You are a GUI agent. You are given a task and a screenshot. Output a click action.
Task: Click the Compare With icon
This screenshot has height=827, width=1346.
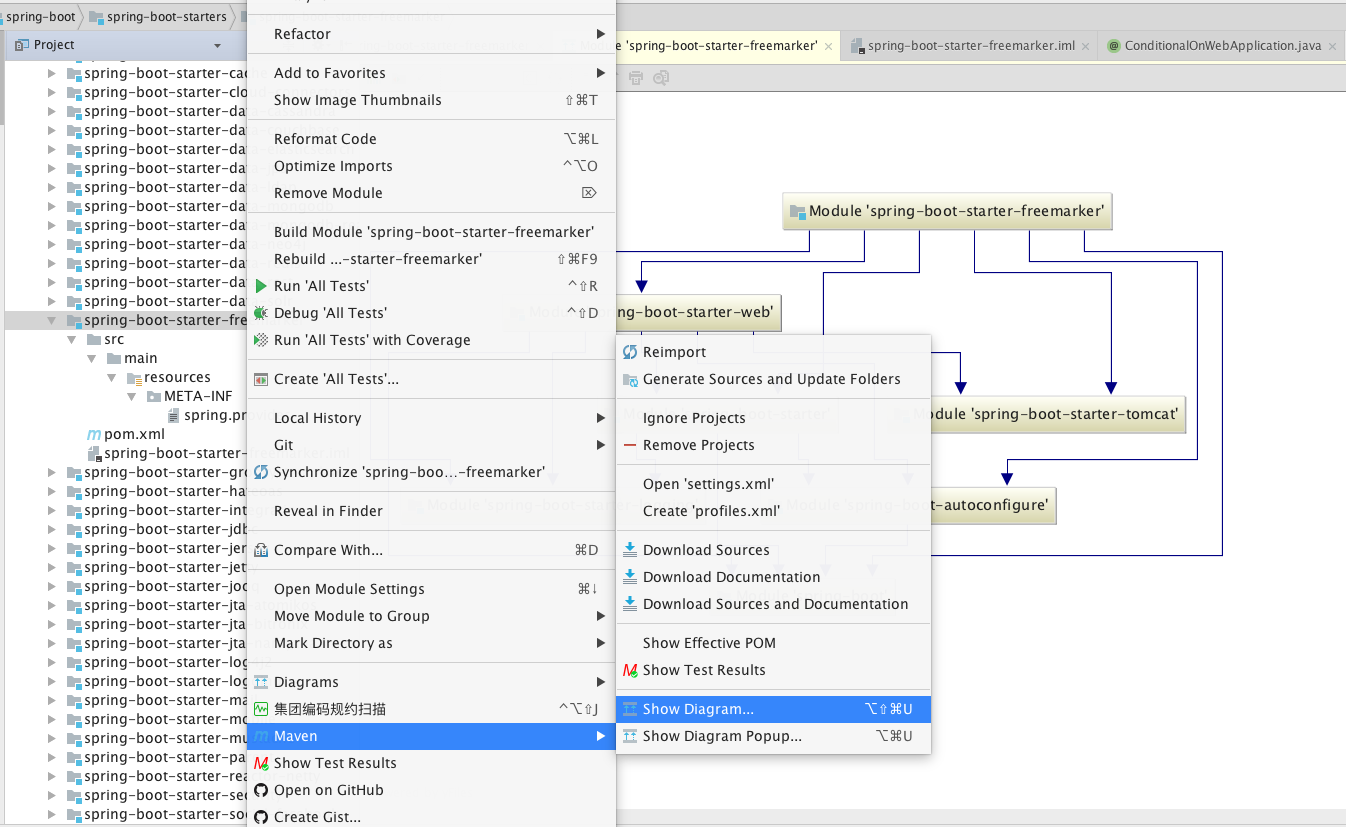point(261,550)
